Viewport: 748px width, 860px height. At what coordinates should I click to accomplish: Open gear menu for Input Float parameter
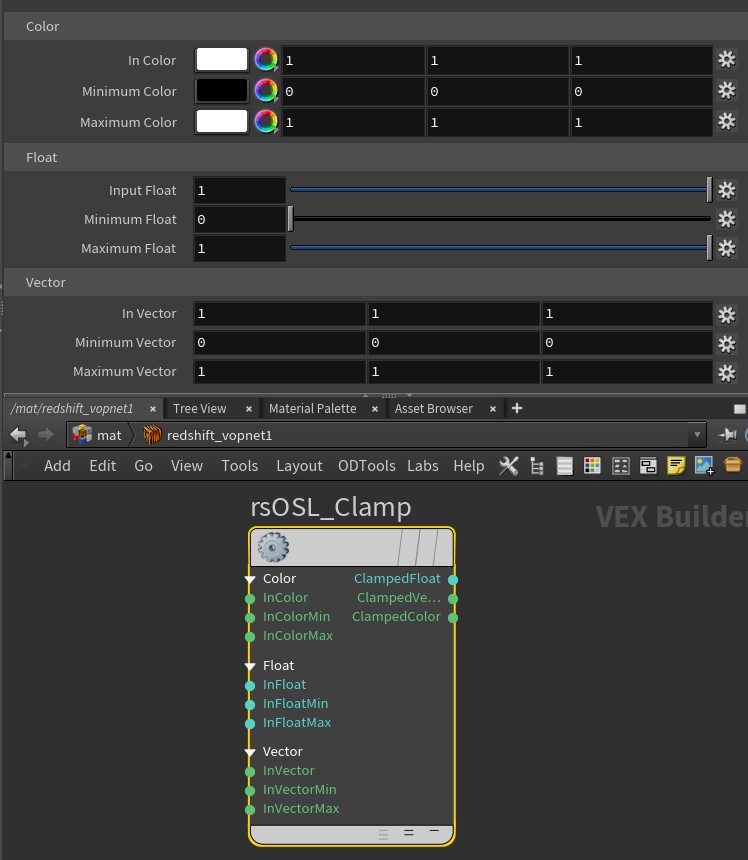(727, 190)
